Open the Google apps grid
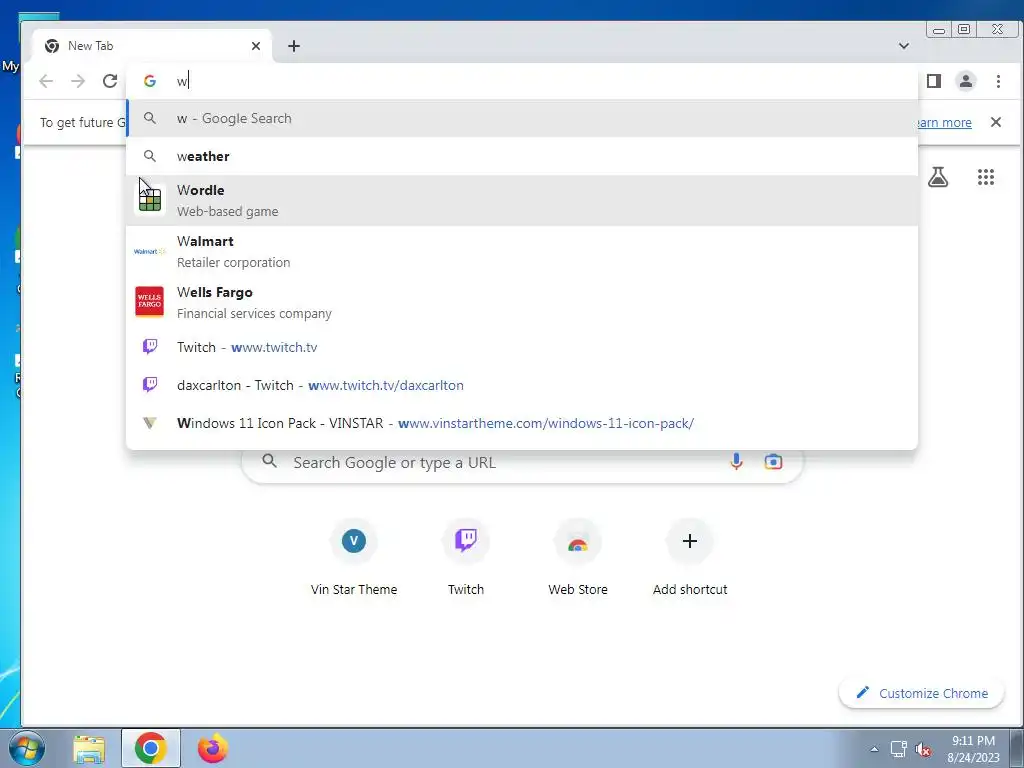 [x=985, y=177]
